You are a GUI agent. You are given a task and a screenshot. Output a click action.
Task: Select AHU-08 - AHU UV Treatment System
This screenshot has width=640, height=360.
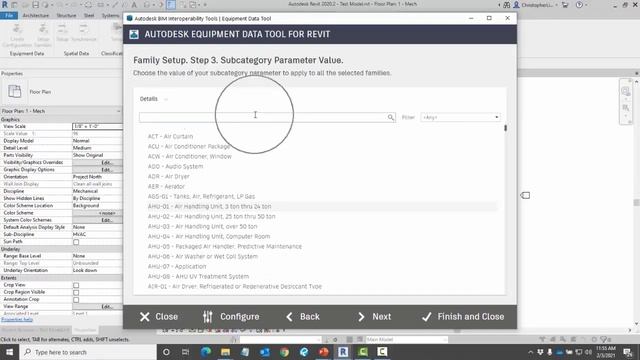(198, 276)
